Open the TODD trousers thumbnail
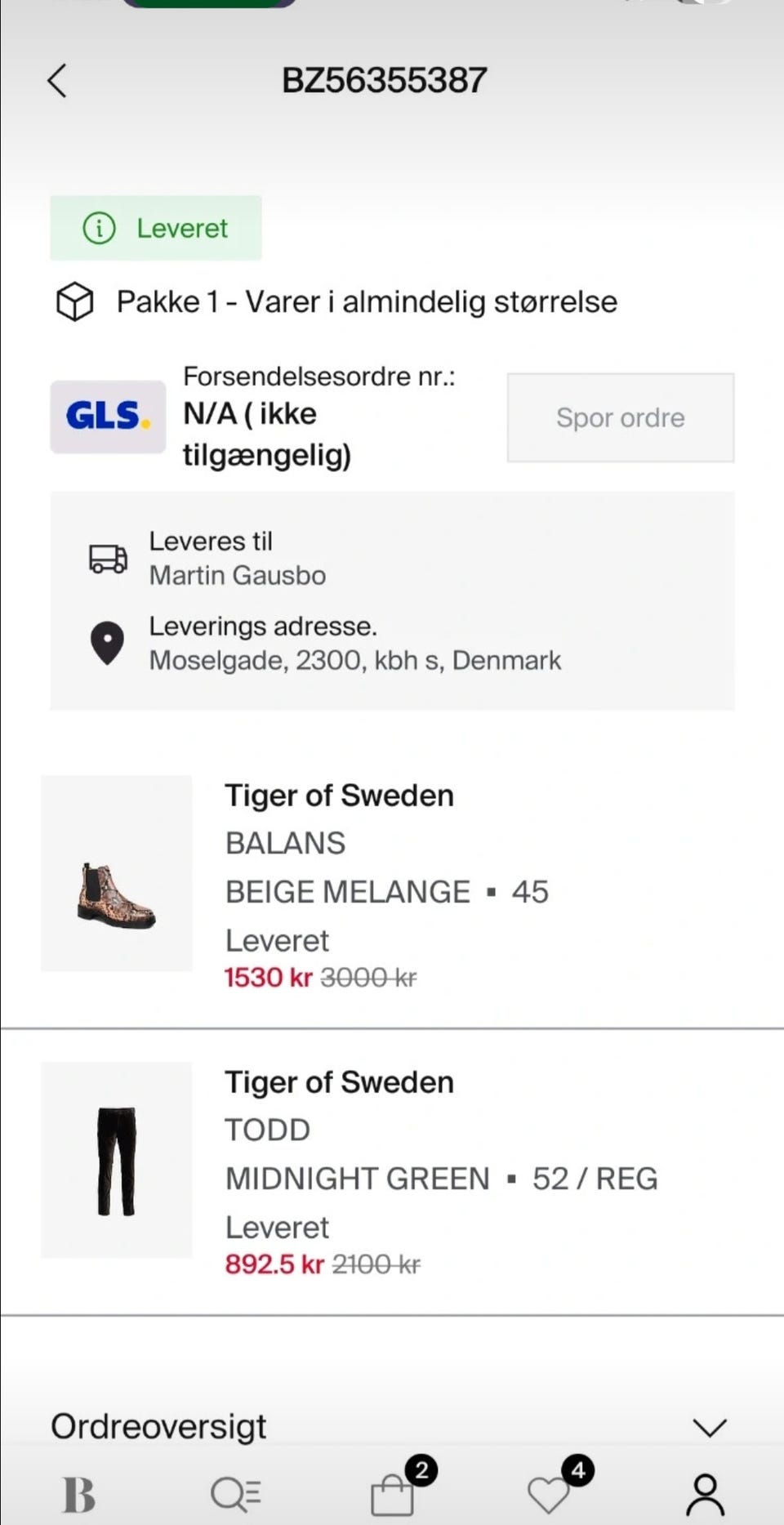 117,1160
